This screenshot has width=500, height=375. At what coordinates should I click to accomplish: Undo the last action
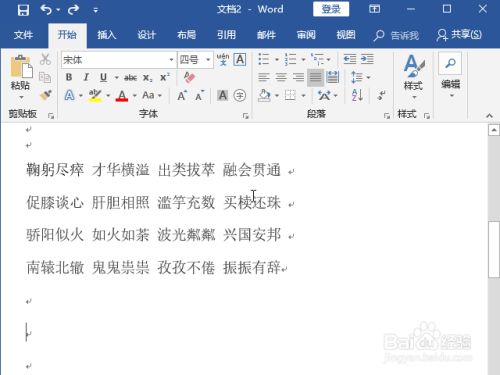pyautogui.click(x=46, y=10)
